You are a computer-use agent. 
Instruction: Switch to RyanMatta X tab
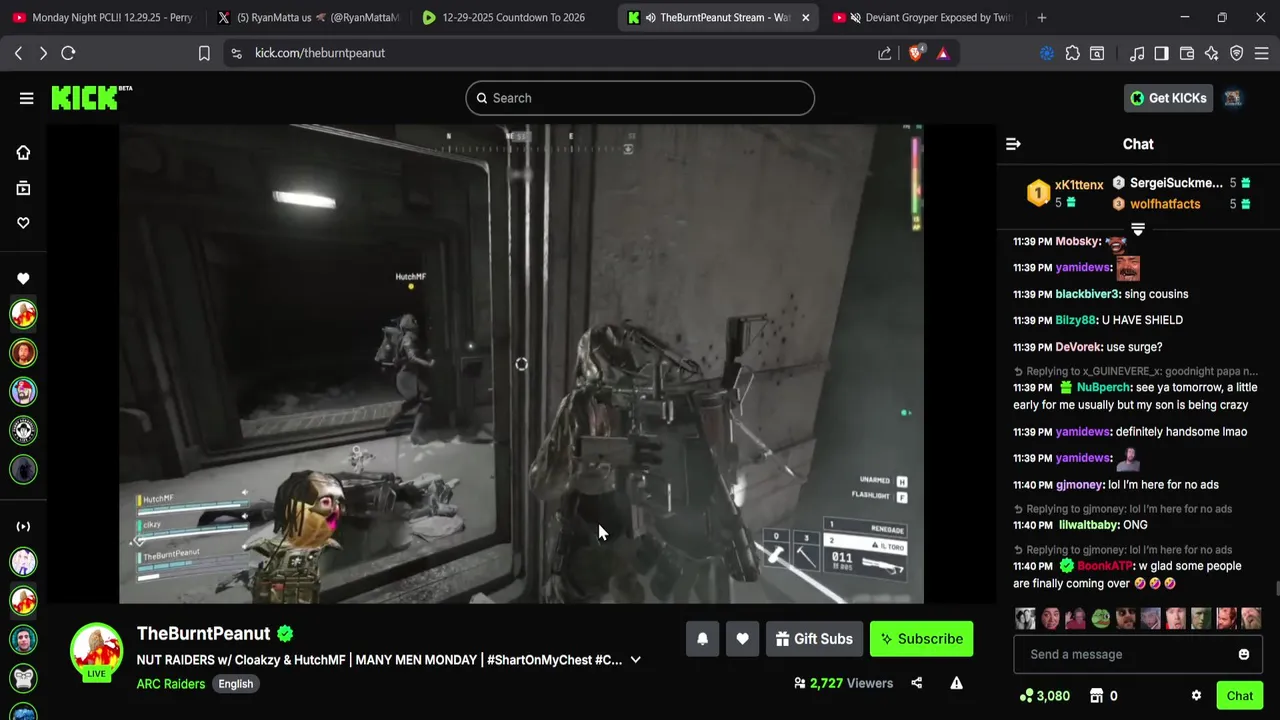coord(308,17)
